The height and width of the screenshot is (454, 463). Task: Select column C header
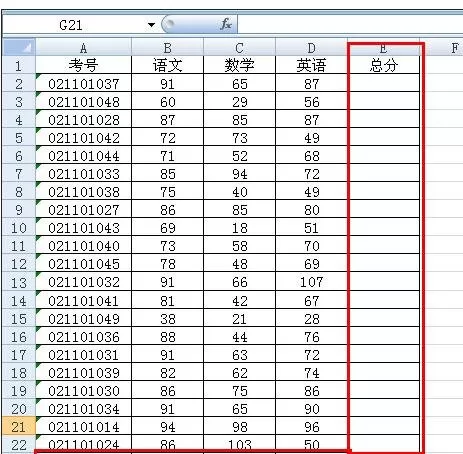tap(240, 47)
